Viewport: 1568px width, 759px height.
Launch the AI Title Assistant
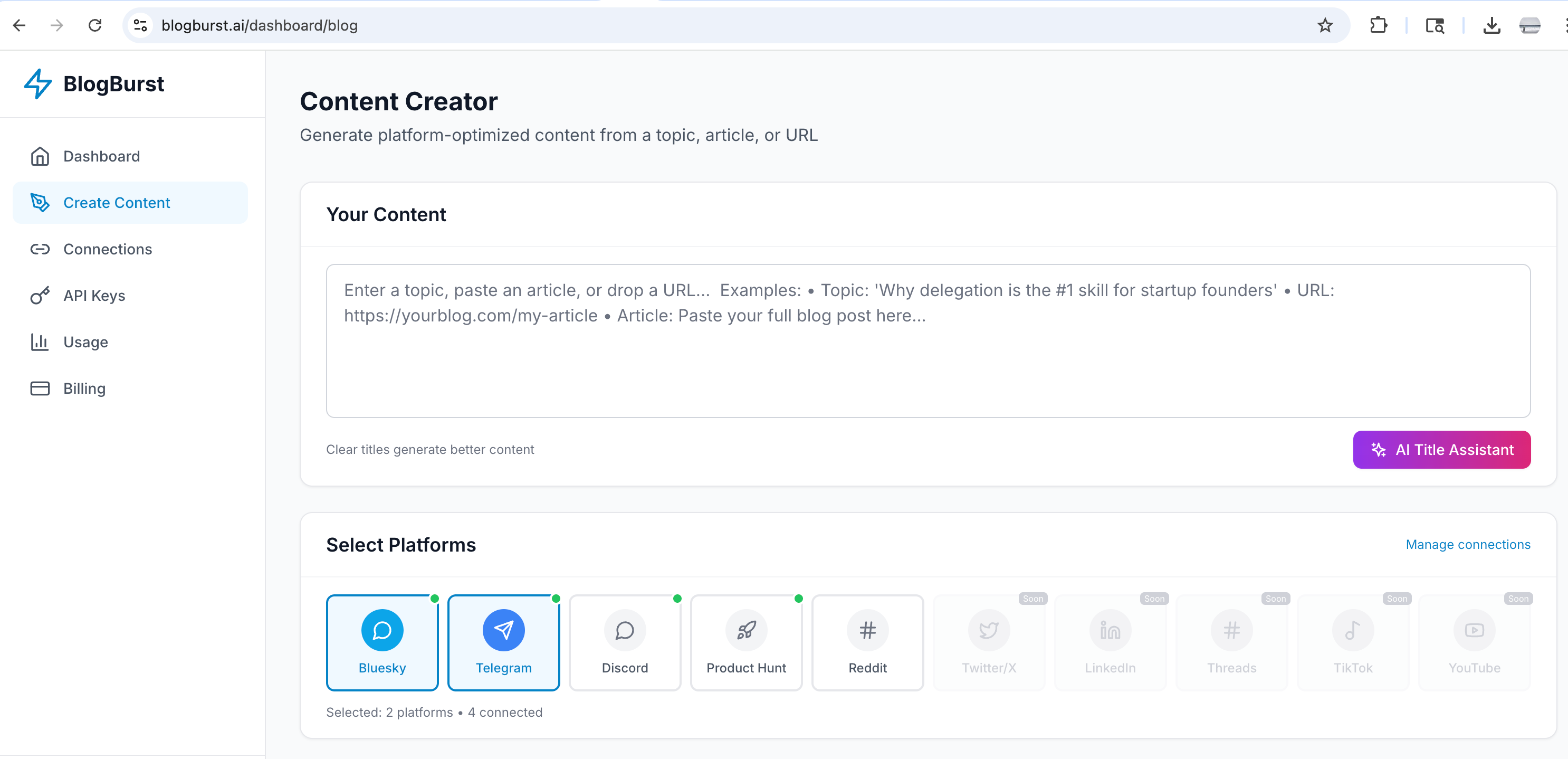[1441, 450]
